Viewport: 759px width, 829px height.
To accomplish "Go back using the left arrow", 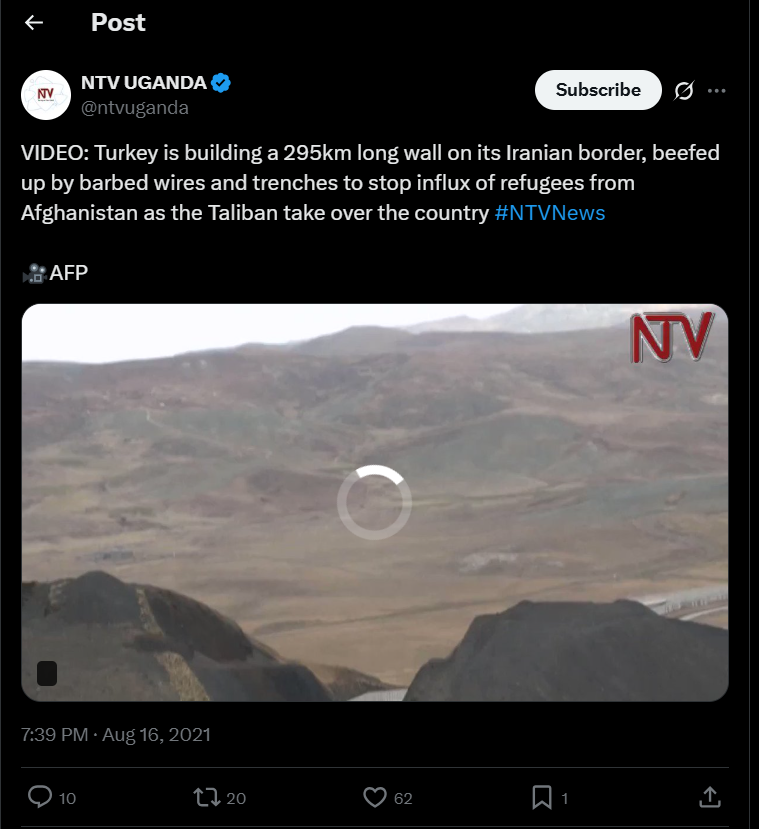I will tap(34, 22).
